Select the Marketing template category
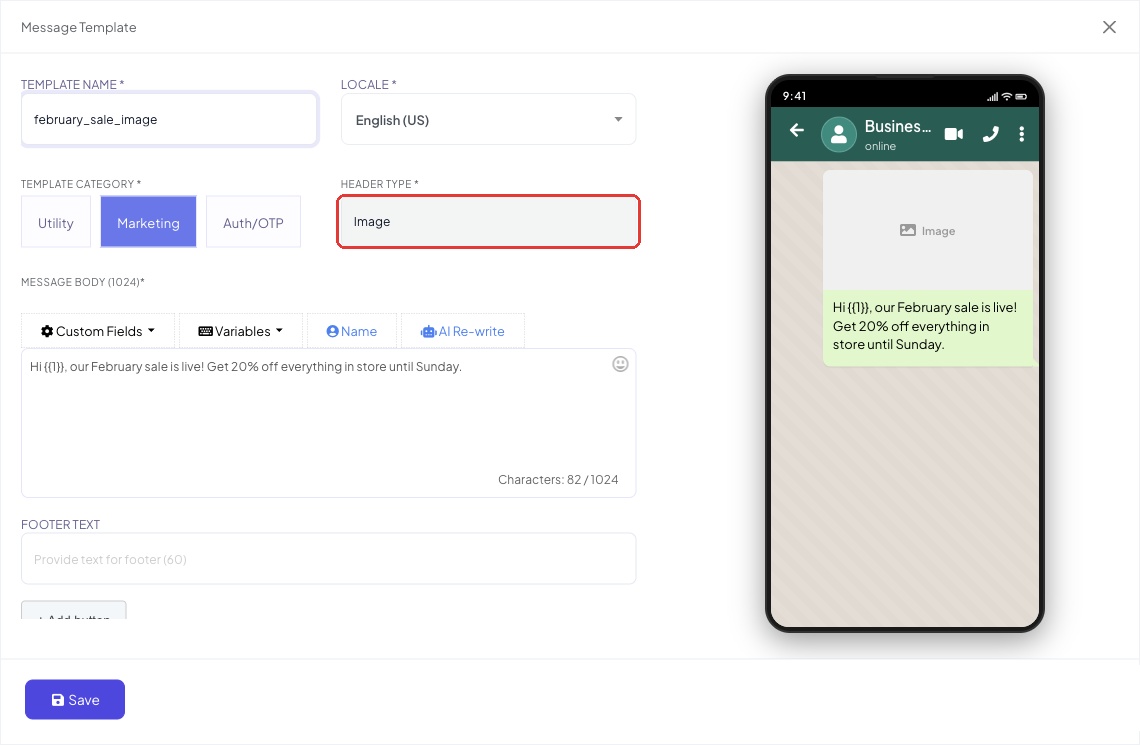Screen dimensions: 1140x745 tap(148, 222)
